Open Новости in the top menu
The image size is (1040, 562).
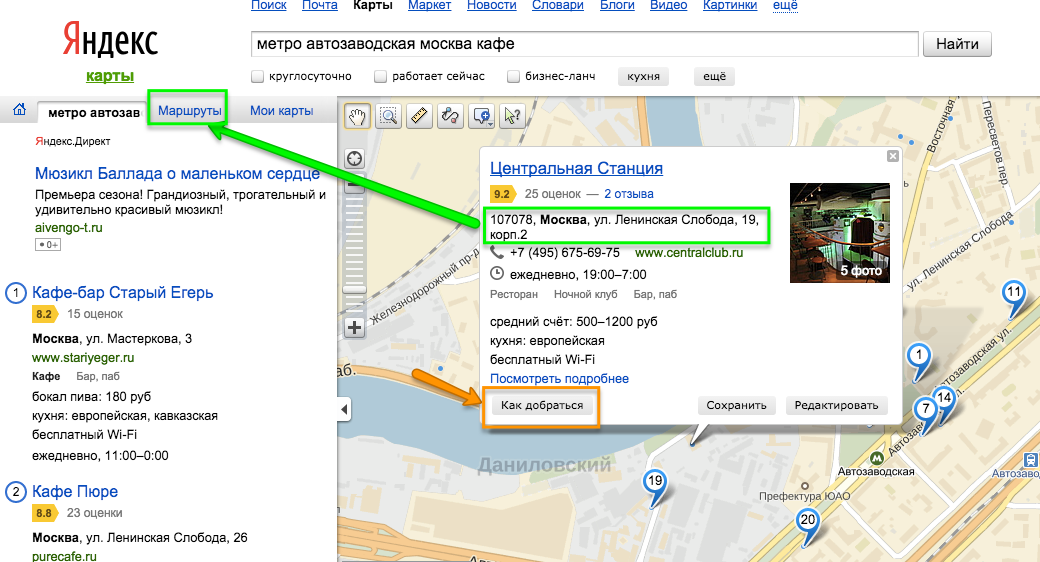click(x=491, y=5)
